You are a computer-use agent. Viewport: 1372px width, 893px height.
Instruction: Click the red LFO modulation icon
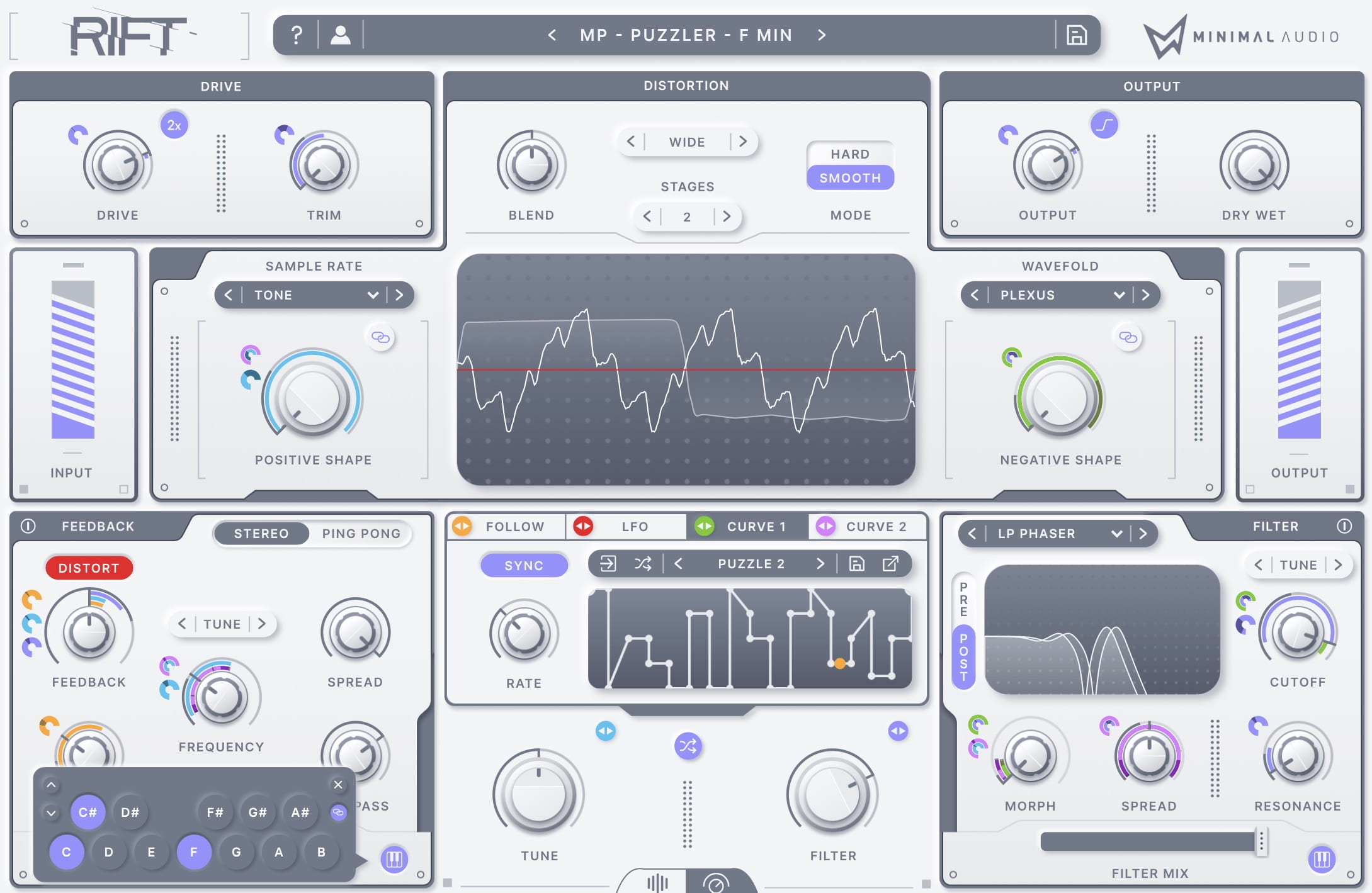583,526
